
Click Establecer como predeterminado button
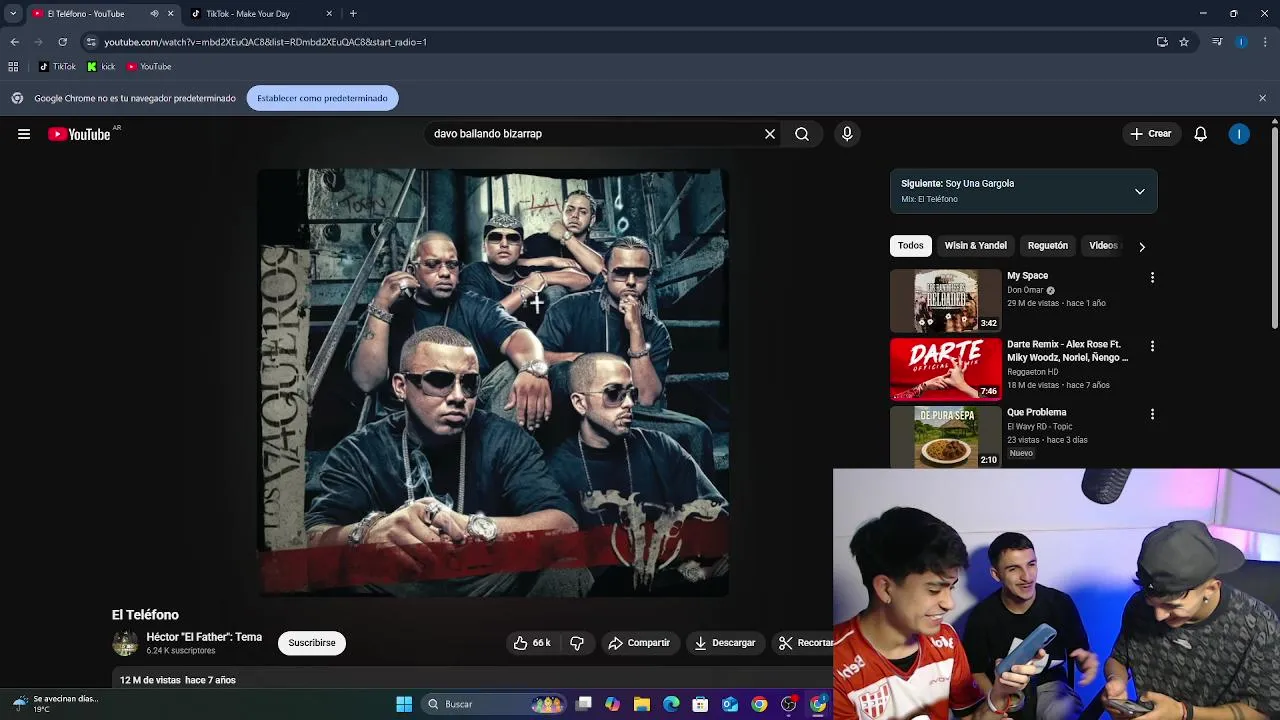[322, 98]
